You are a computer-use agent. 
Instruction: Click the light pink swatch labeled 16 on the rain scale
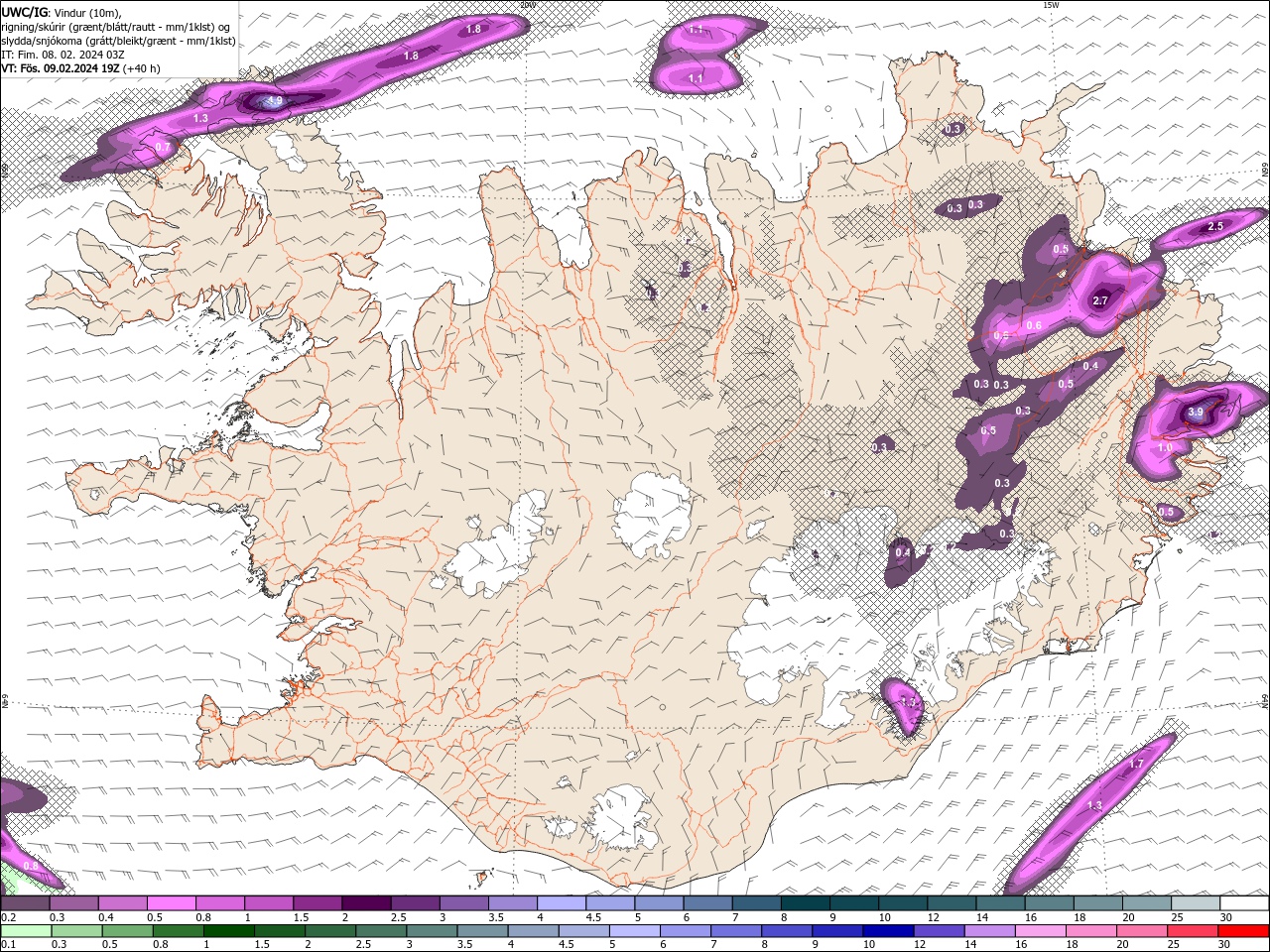point(1039,930)
